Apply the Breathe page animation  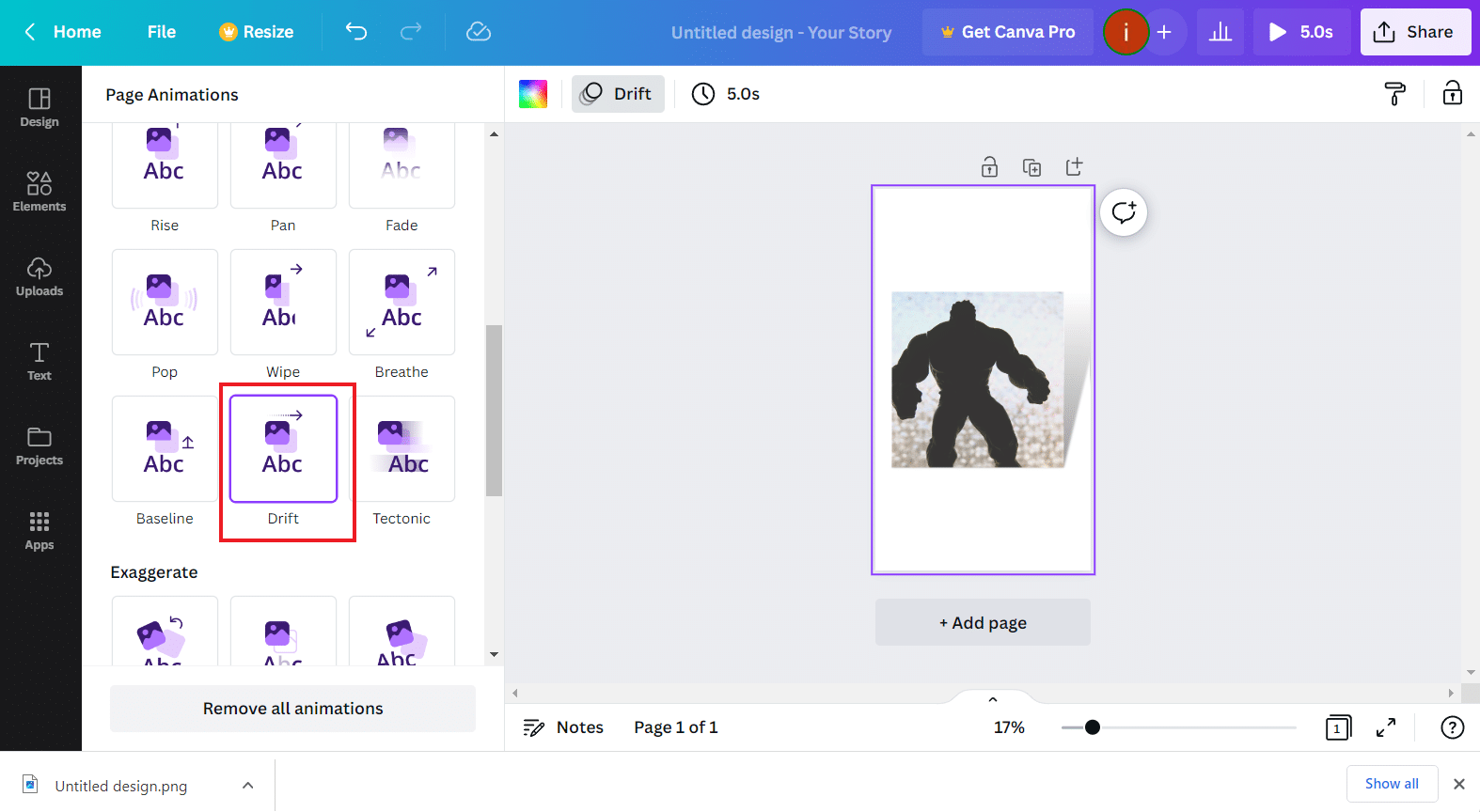click(401, 302)
